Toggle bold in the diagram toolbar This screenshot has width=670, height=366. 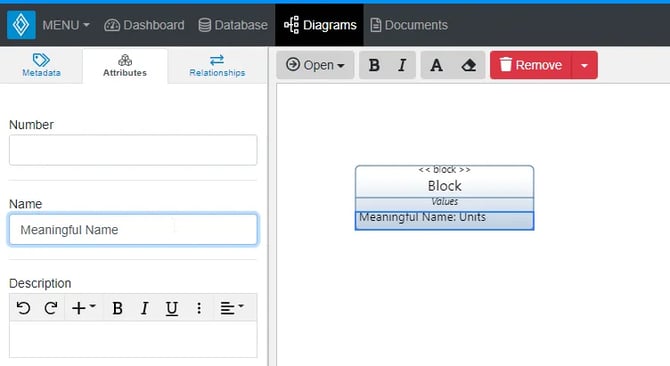[x=374, y=65]
